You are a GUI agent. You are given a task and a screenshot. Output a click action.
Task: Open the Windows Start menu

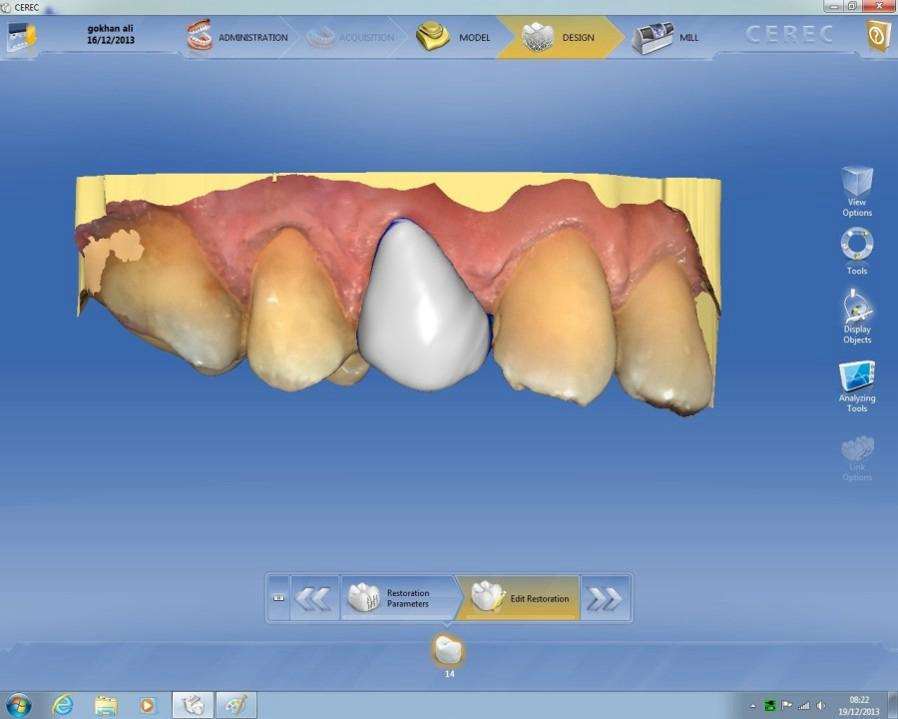click(18, 705)
